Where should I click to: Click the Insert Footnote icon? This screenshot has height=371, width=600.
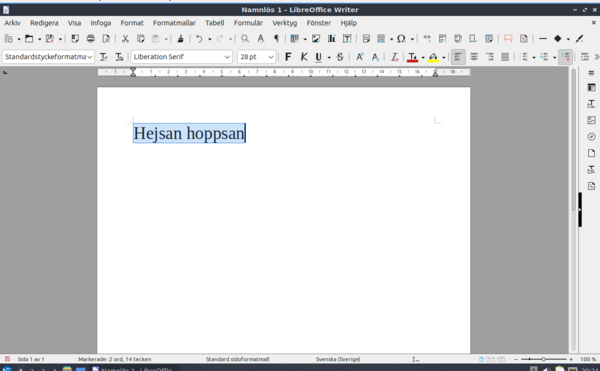pos(443,39)
